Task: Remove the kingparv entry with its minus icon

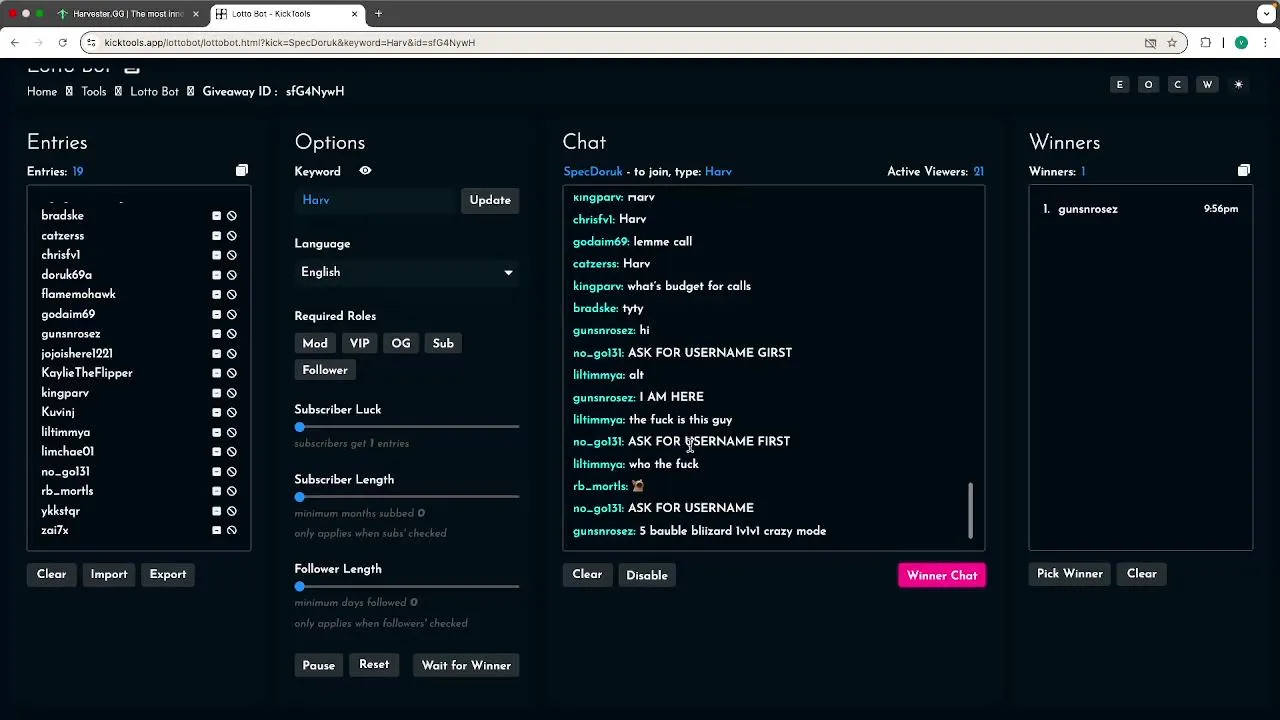Action: tap(216, 393)
